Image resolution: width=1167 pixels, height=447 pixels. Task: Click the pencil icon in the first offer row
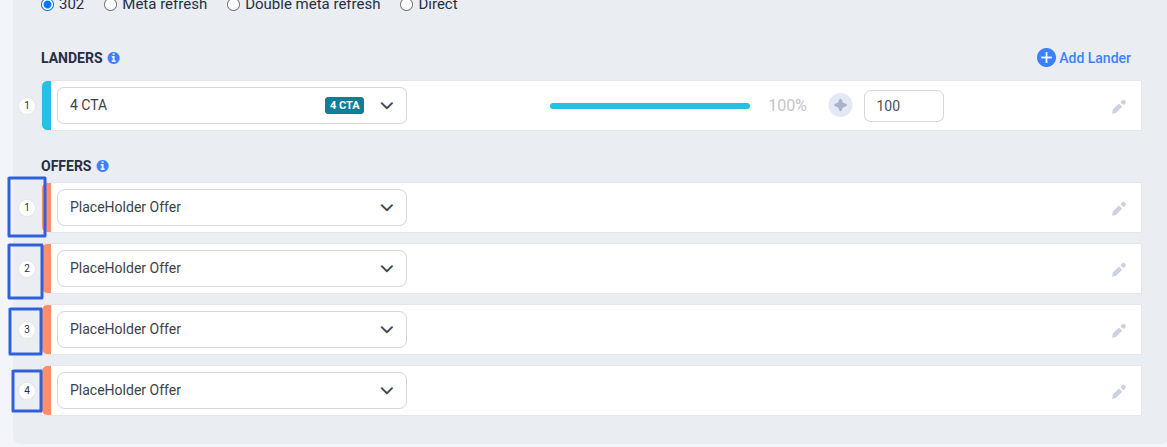pos(1119,208)
